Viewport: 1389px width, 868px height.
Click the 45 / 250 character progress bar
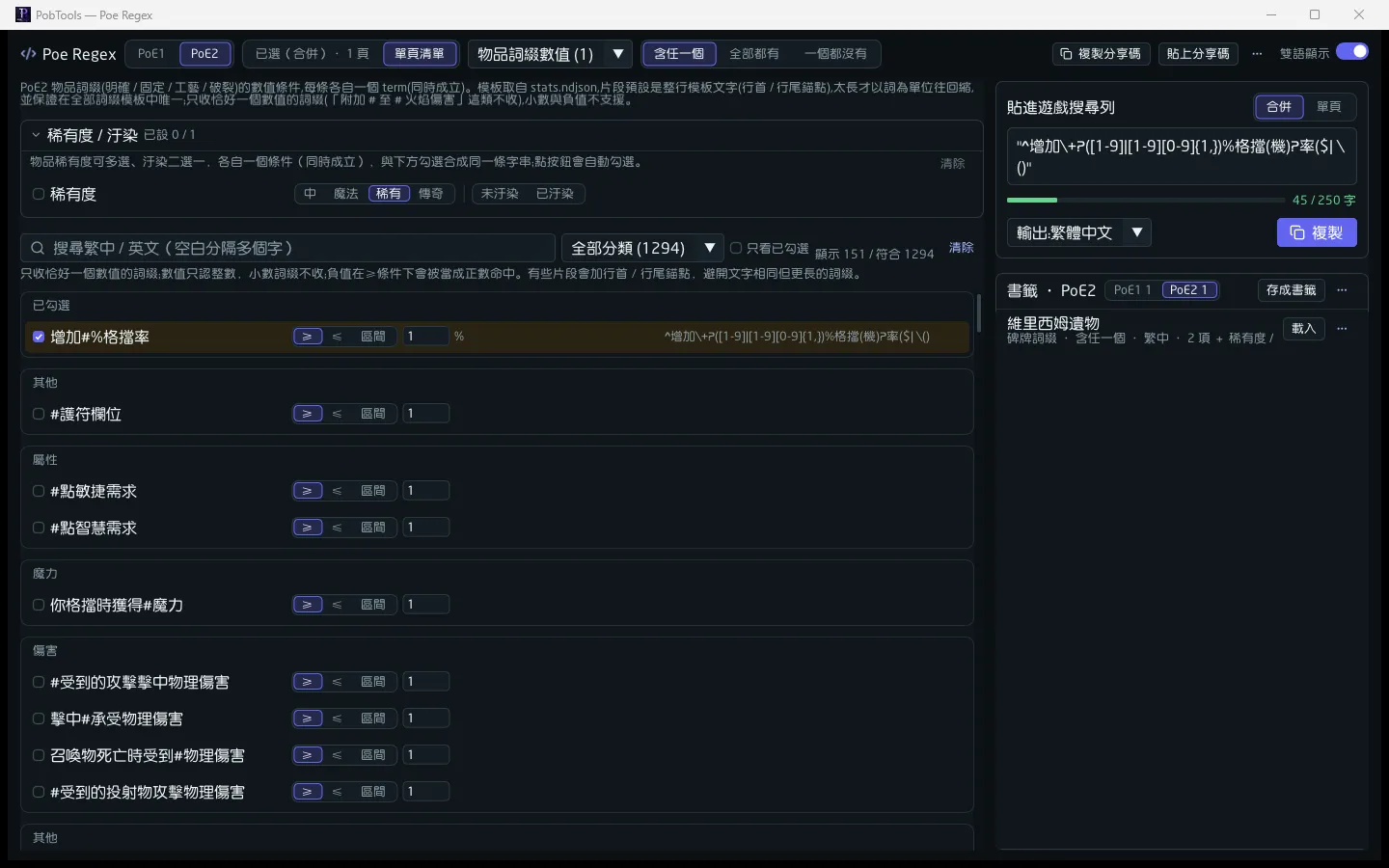tap(1145, 200)
